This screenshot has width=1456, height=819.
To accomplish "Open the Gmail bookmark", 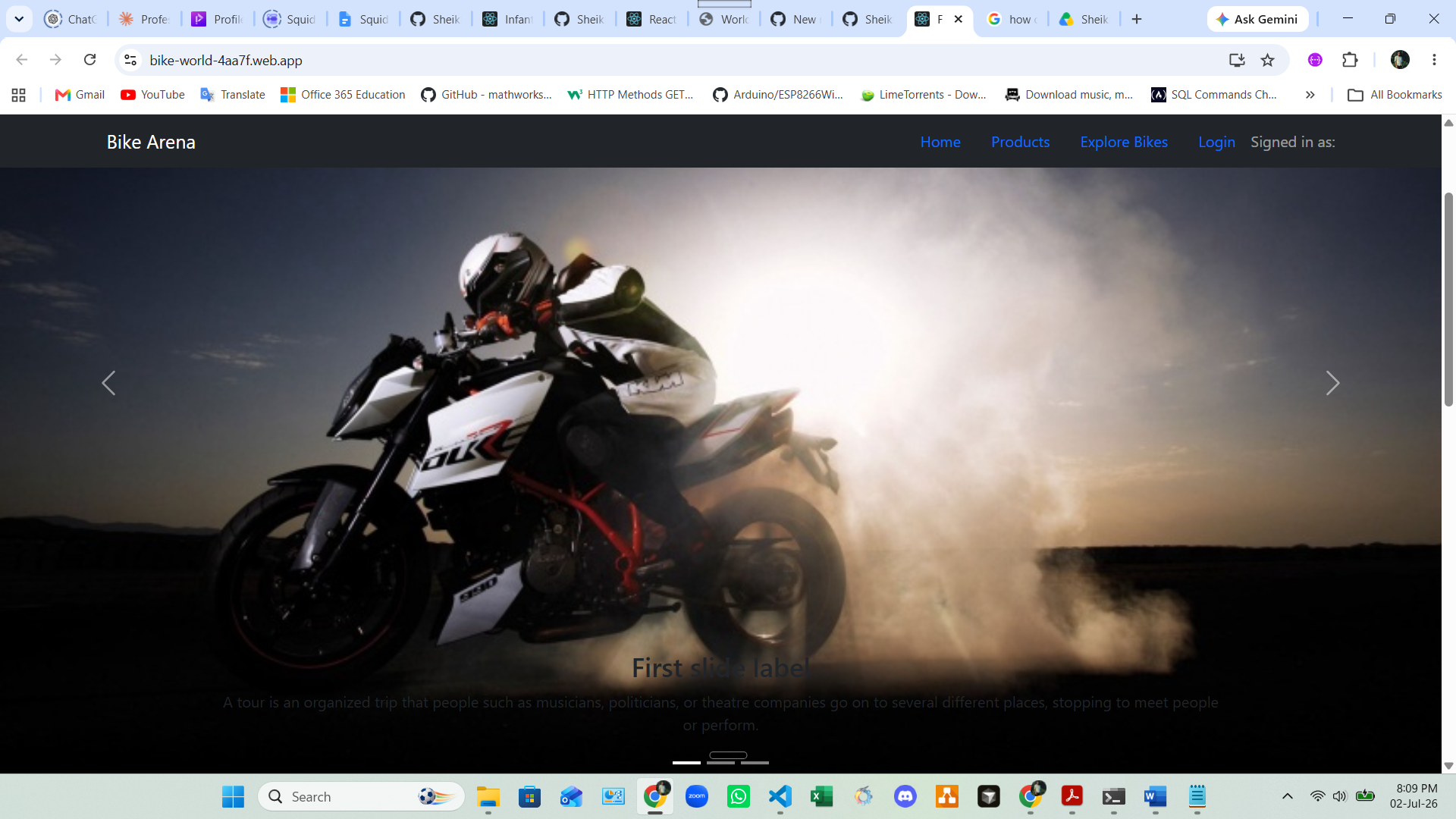I will [x=80, y=95].
